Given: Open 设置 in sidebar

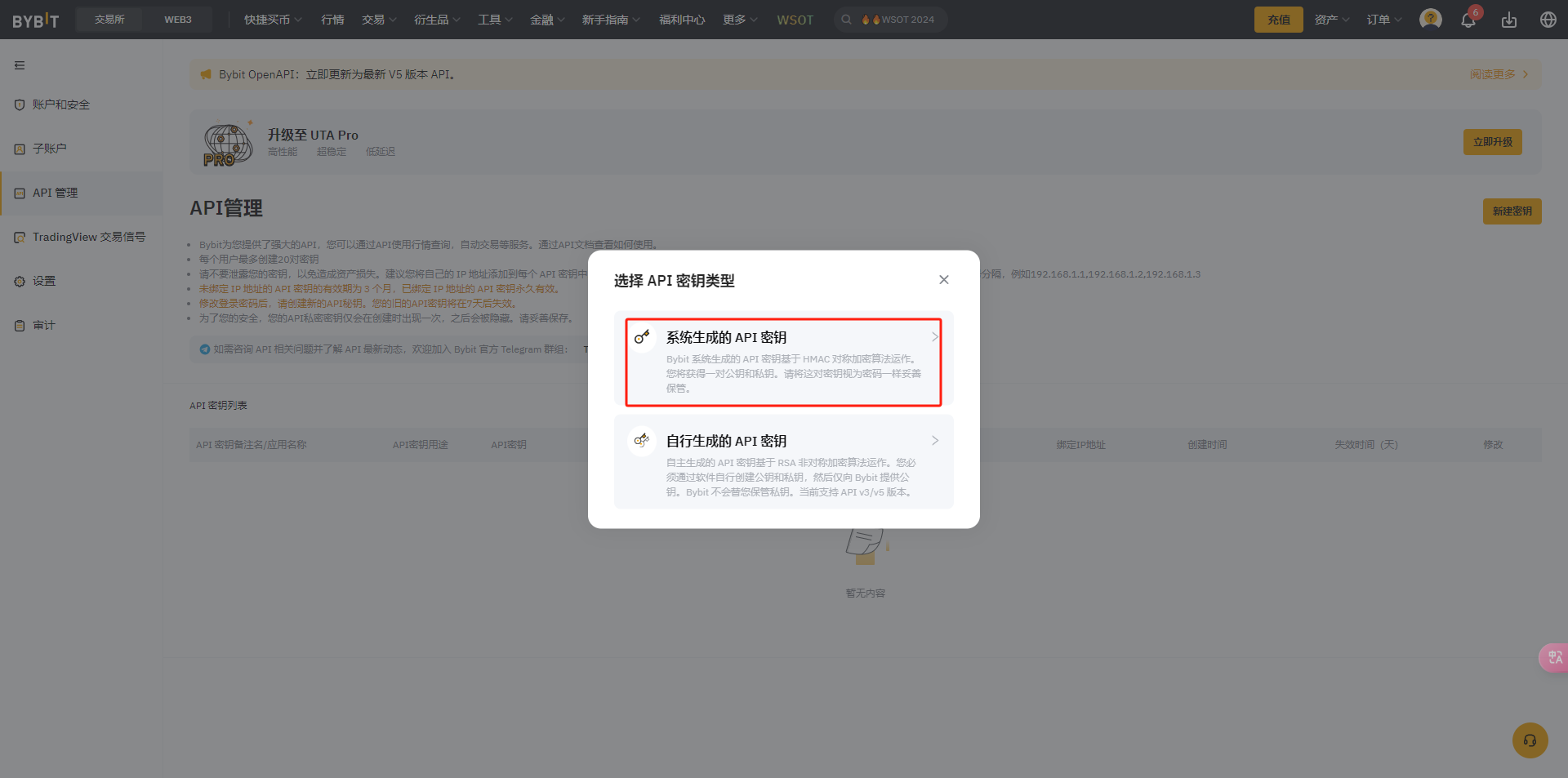Looking at the screenshot, I should click(82, 281).
